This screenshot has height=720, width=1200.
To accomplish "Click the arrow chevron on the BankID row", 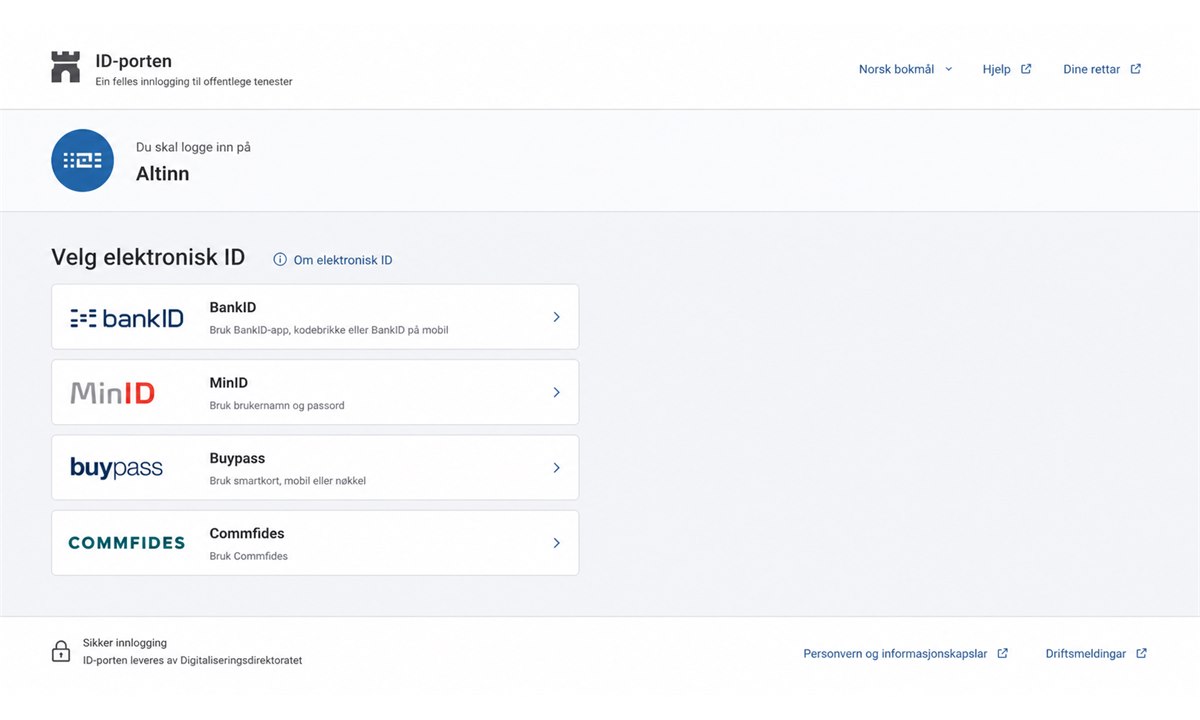I will point(557,317).
